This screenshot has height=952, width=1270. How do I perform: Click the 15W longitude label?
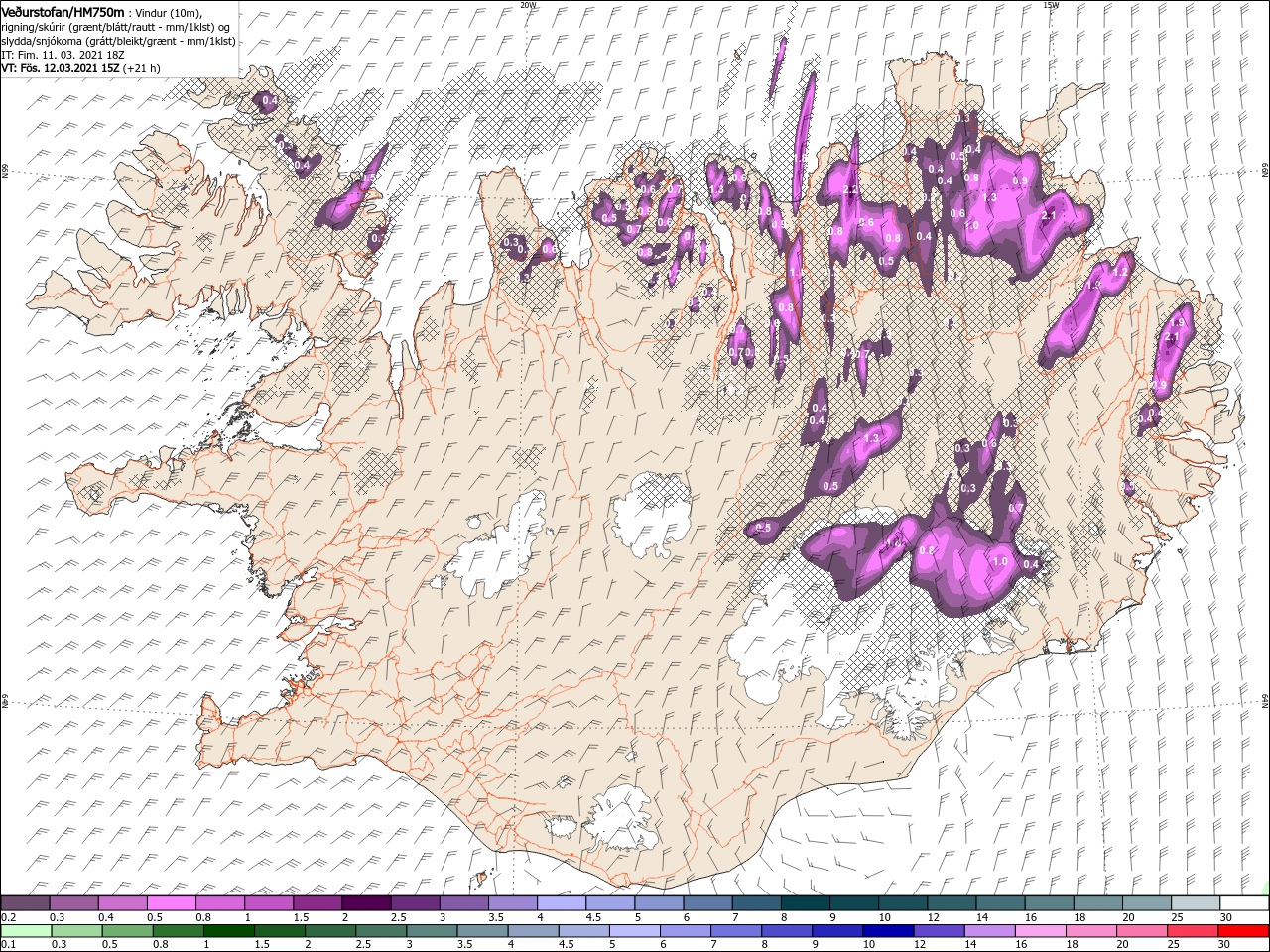[1051, 5]
